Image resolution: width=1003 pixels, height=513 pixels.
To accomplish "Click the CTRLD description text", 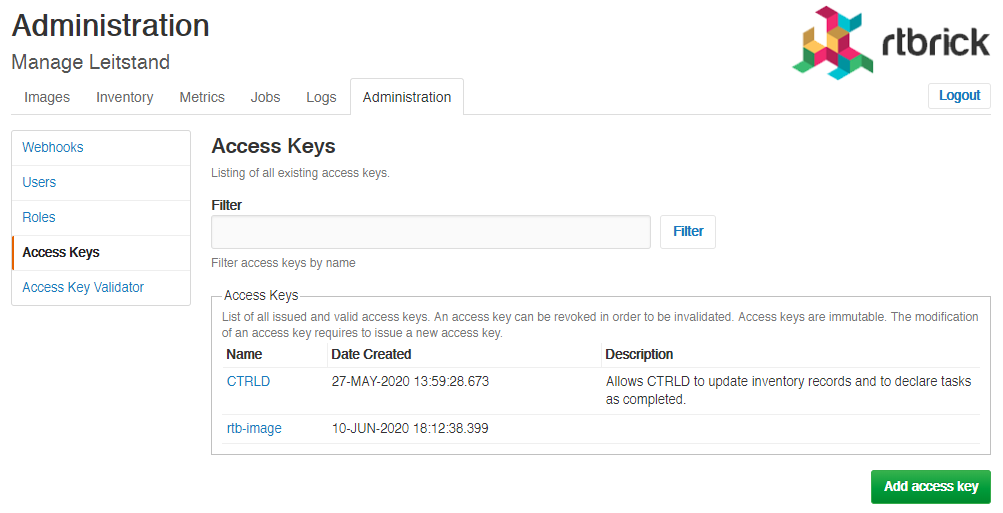I will (x=788, y=390).
